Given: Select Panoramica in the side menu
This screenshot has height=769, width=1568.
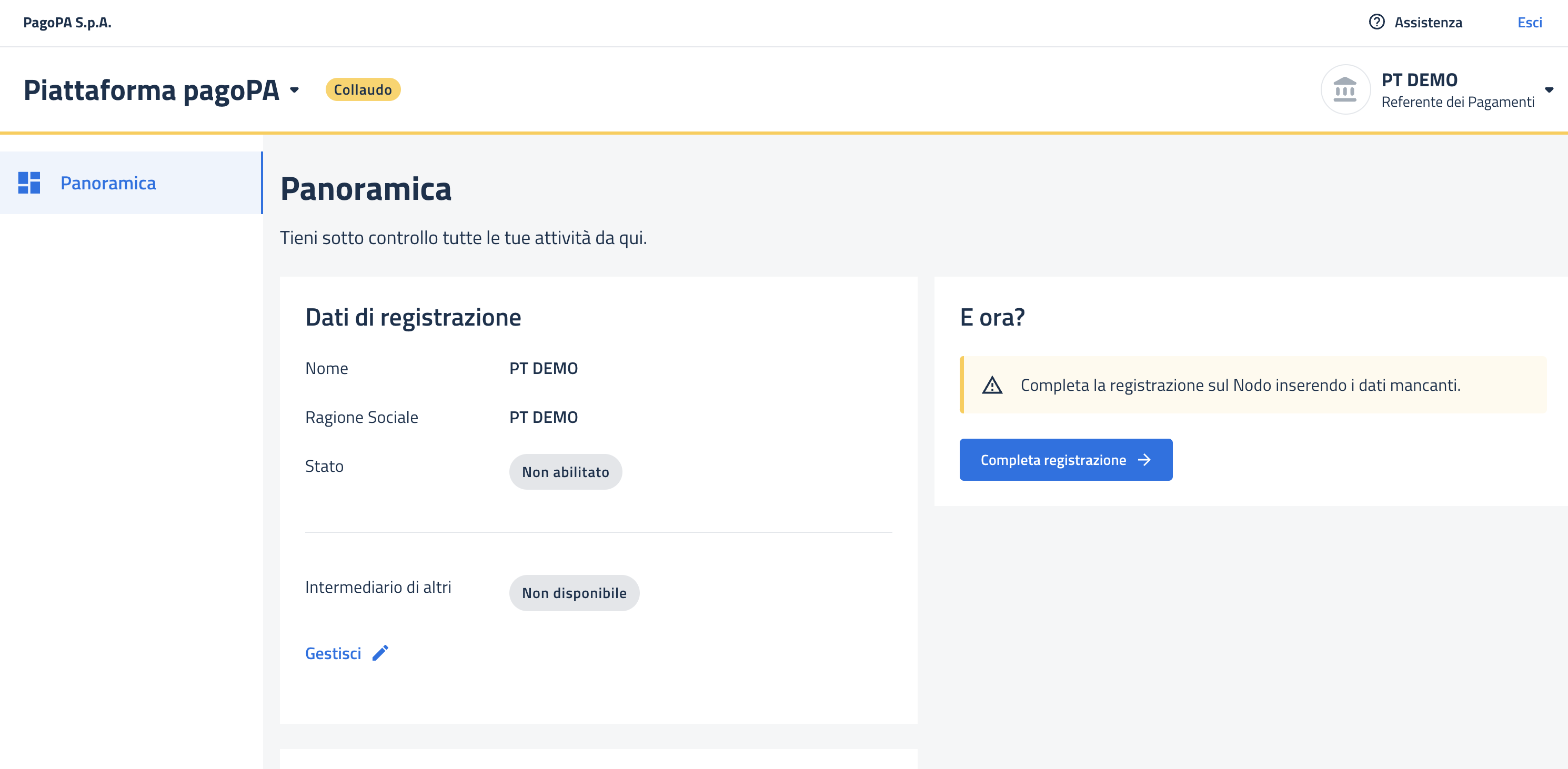Looking at the screenshot, I should 108,183.
